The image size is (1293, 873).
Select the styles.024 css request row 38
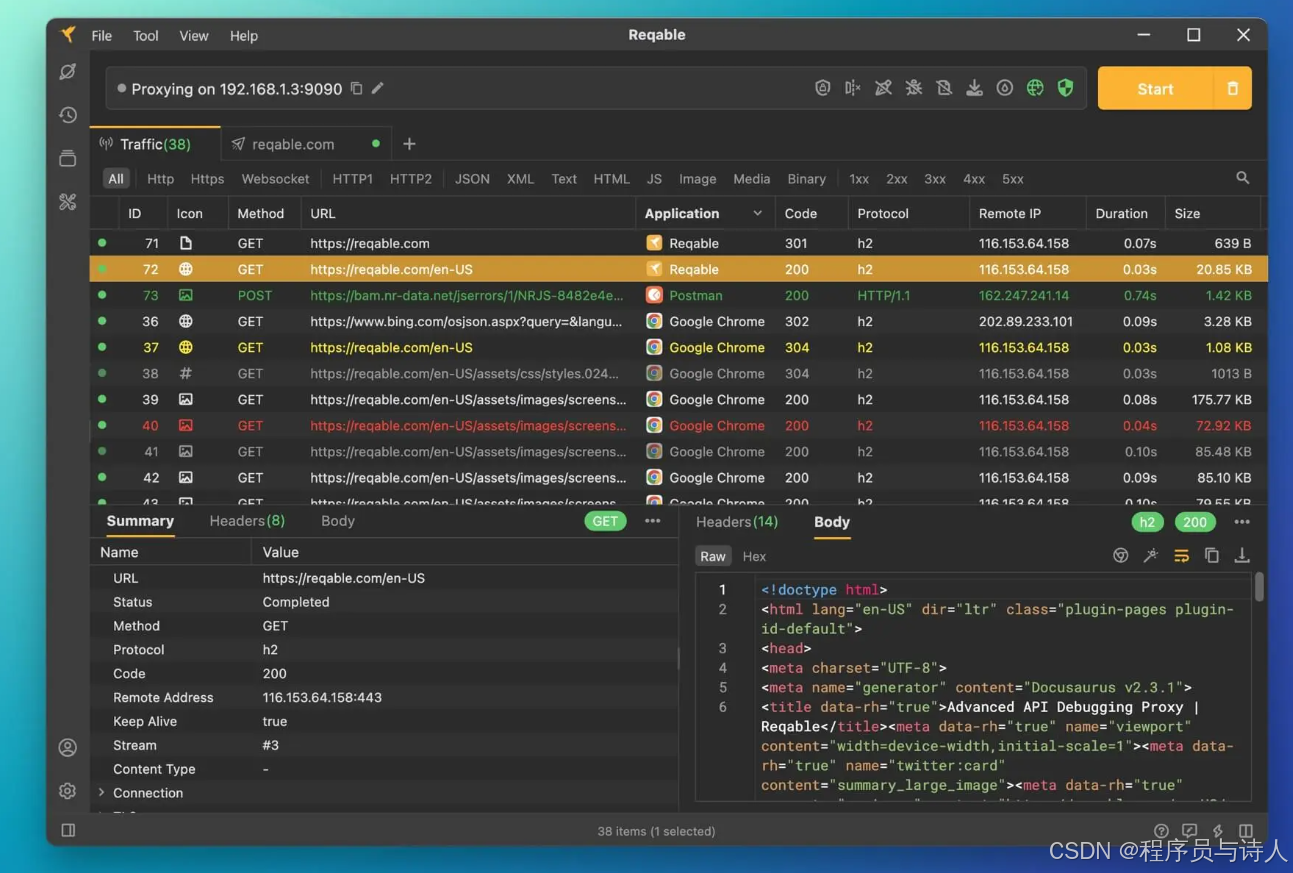678,373
